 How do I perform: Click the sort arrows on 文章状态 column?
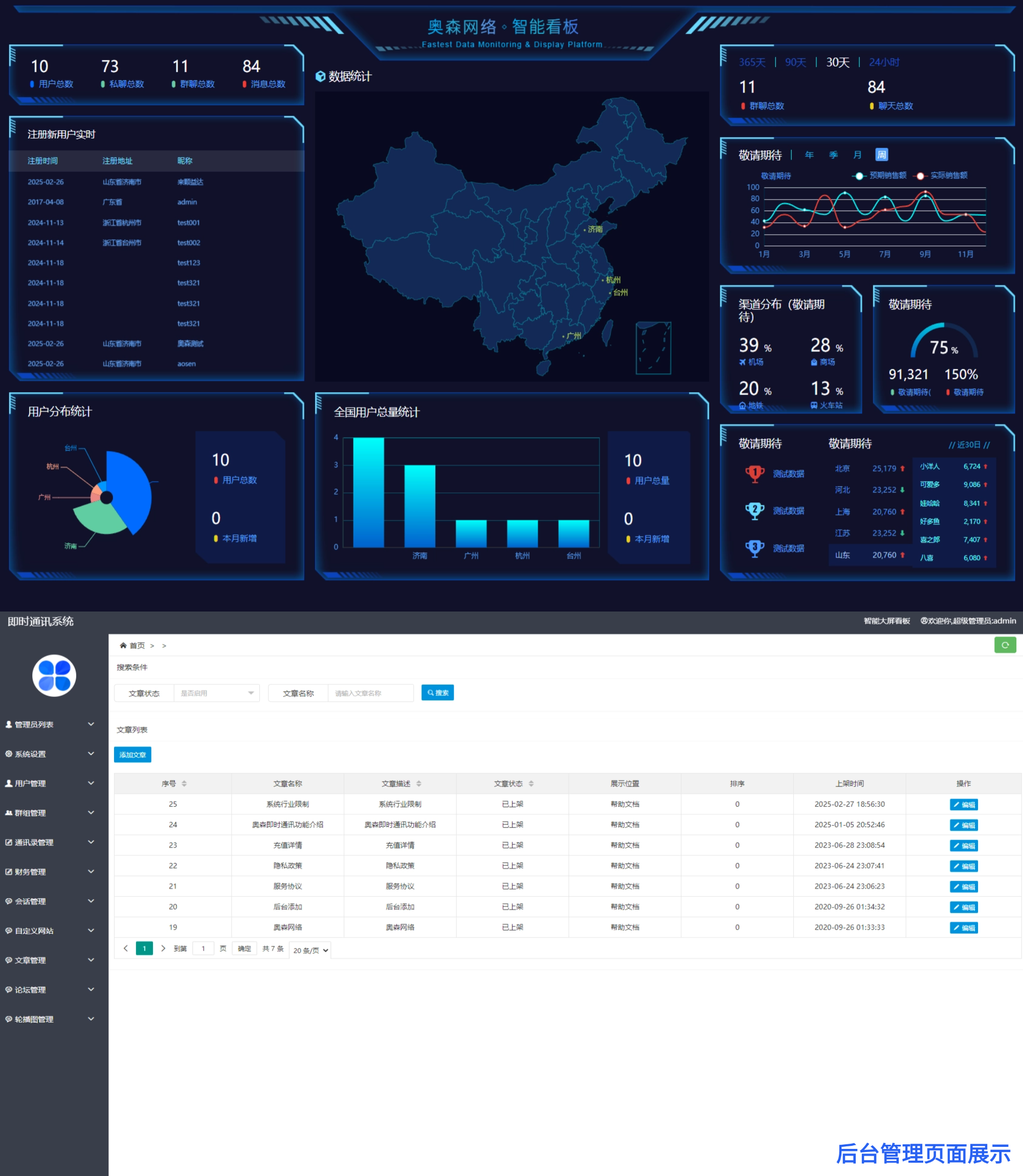pyautogui.click(x=531, y=783)
